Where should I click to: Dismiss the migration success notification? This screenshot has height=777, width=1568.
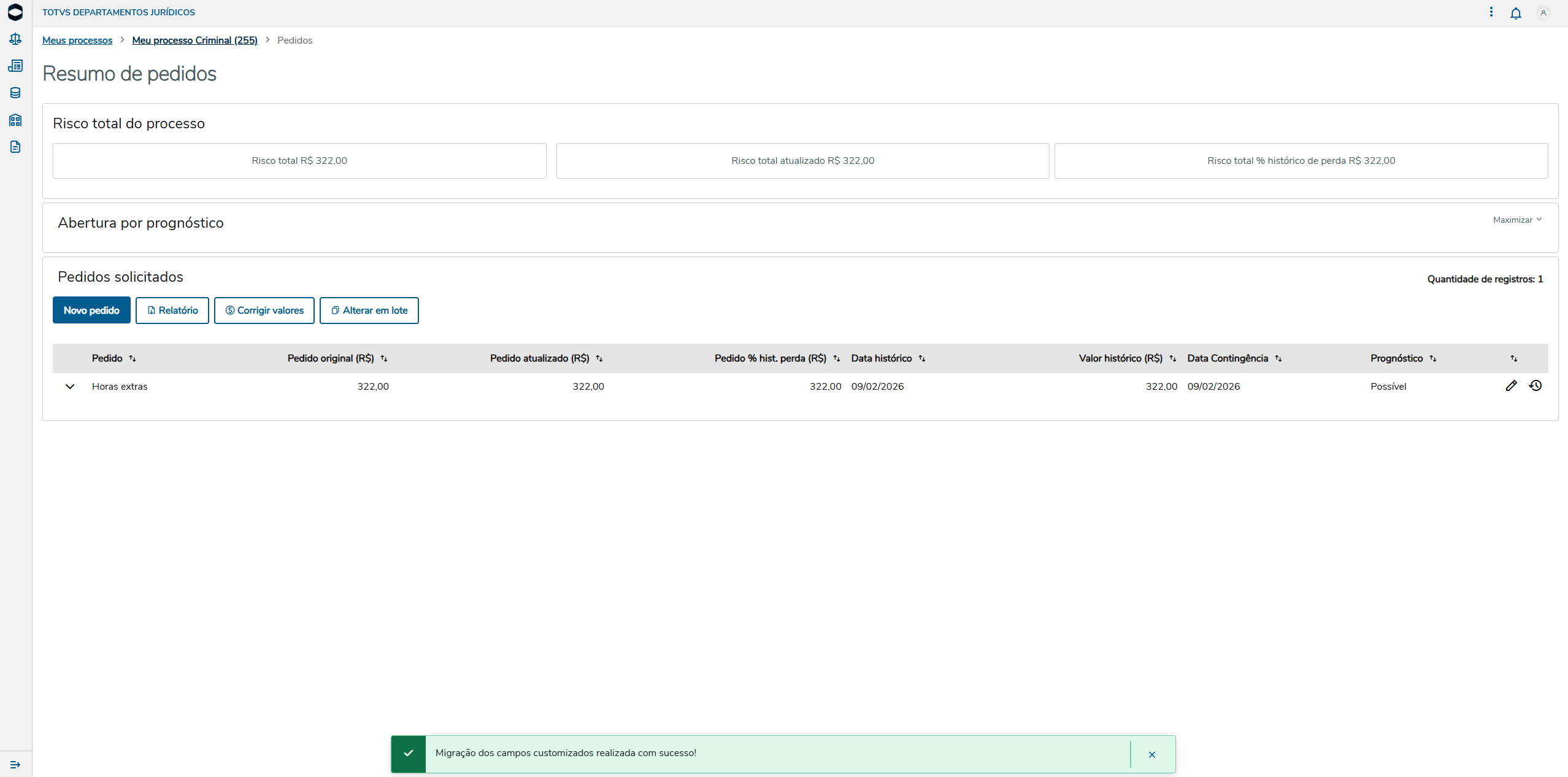click(x=1151, y=754)
